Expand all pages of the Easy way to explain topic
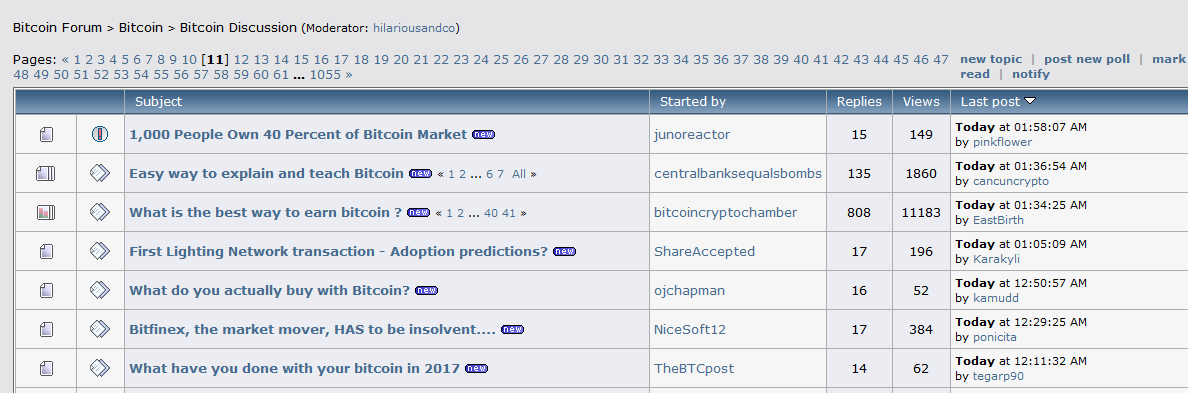The image size is (1188, 393). click(x=519, y=174)
